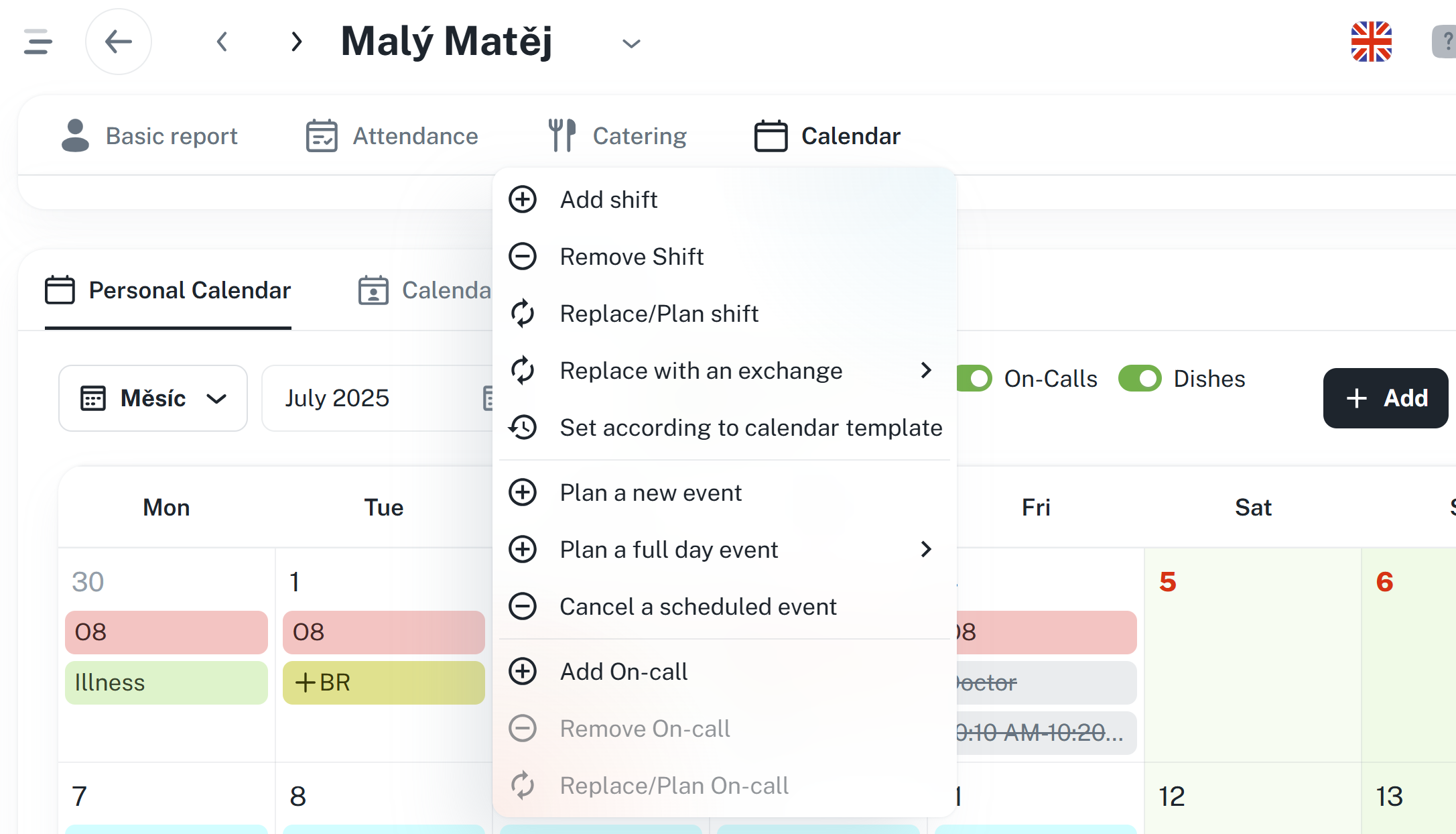Toggle the Dishes switch
This screenshot has height=834, width=1456.
point(1140,378)
